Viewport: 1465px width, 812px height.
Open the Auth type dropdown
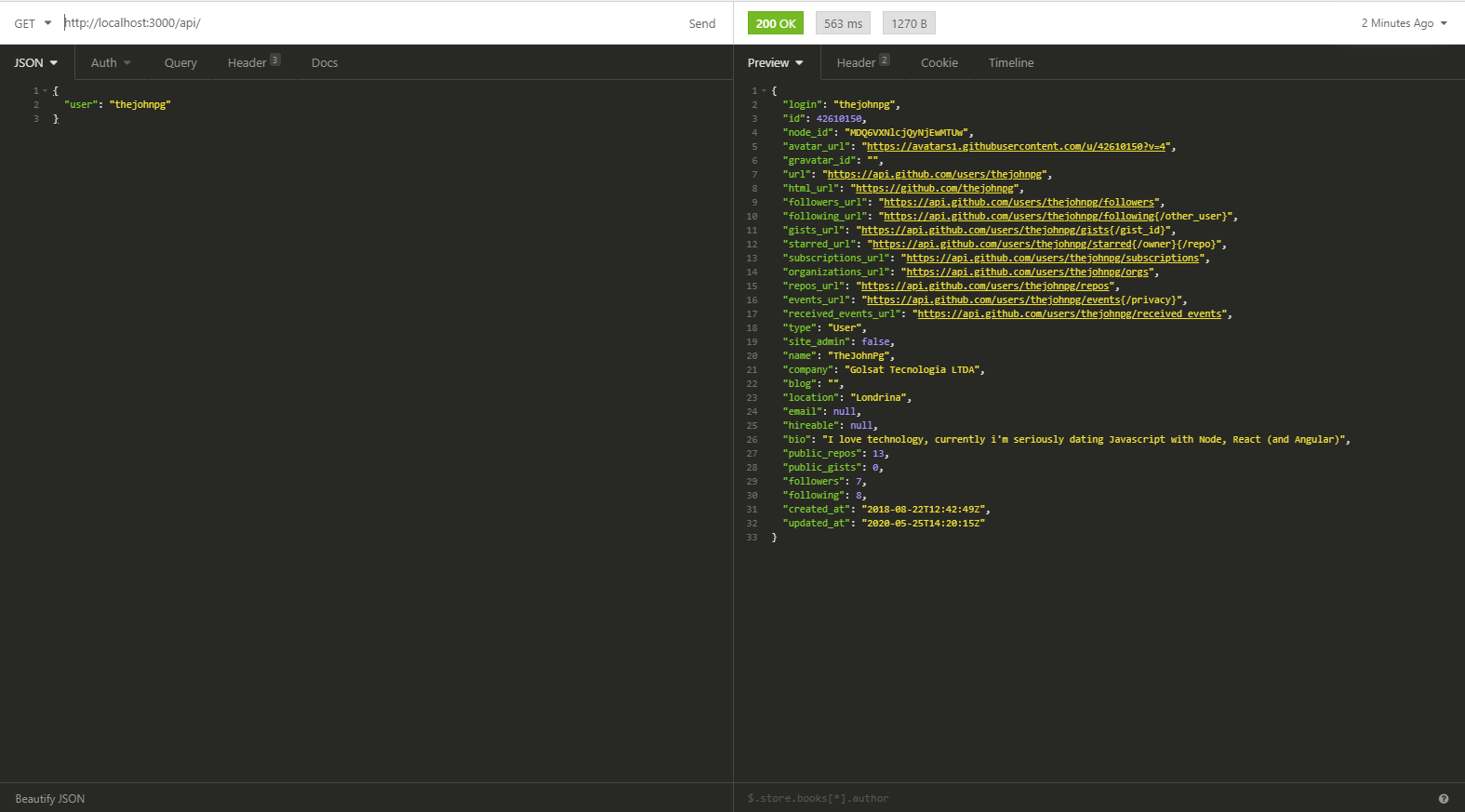pos(111,63)
